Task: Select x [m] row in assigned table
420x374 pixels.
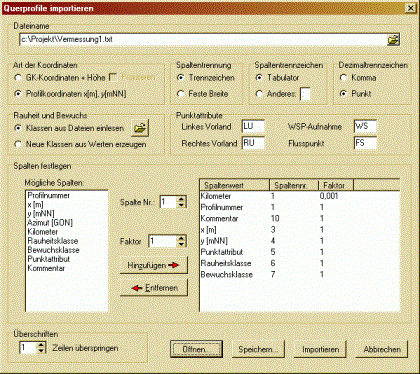Action: (x=299, y=230)
